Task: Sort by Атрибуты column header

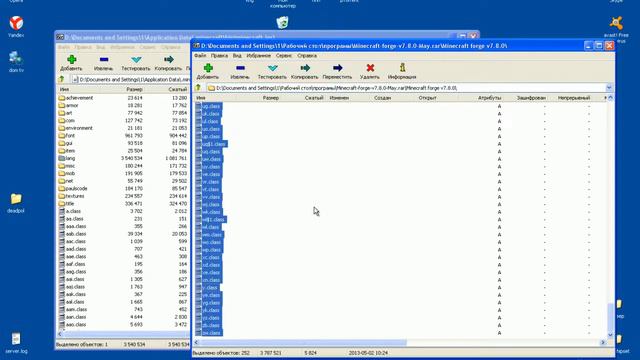Action: (489, 98)
